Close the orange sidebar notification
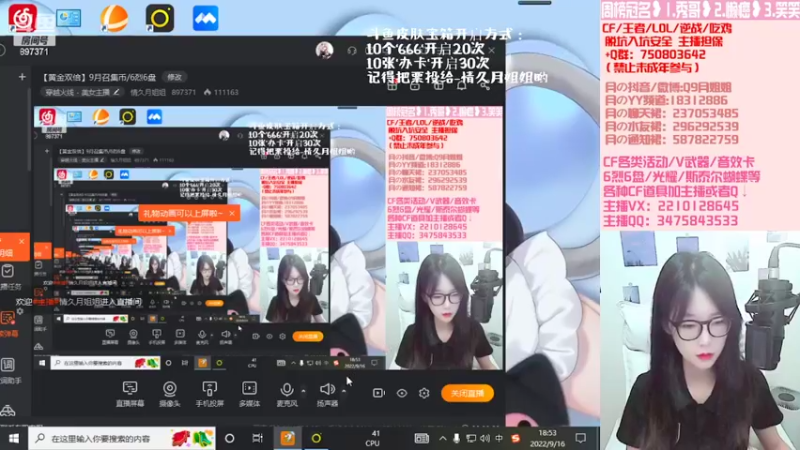The image size is (800, 450). [21, 241]
